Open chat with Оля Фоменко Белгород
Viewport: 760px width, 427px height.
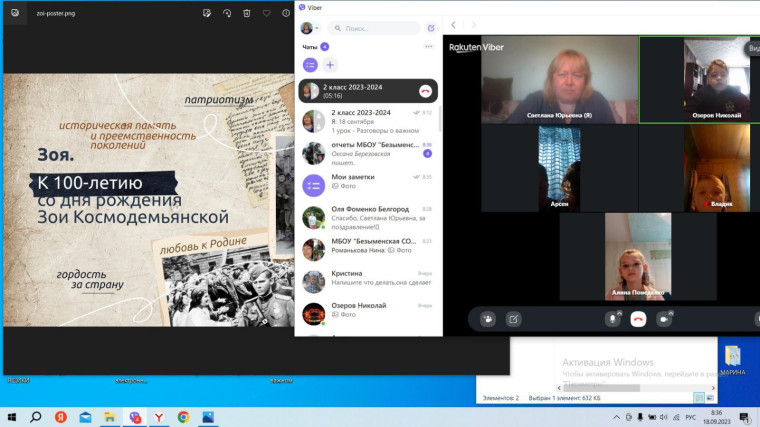tap(368, 217)
